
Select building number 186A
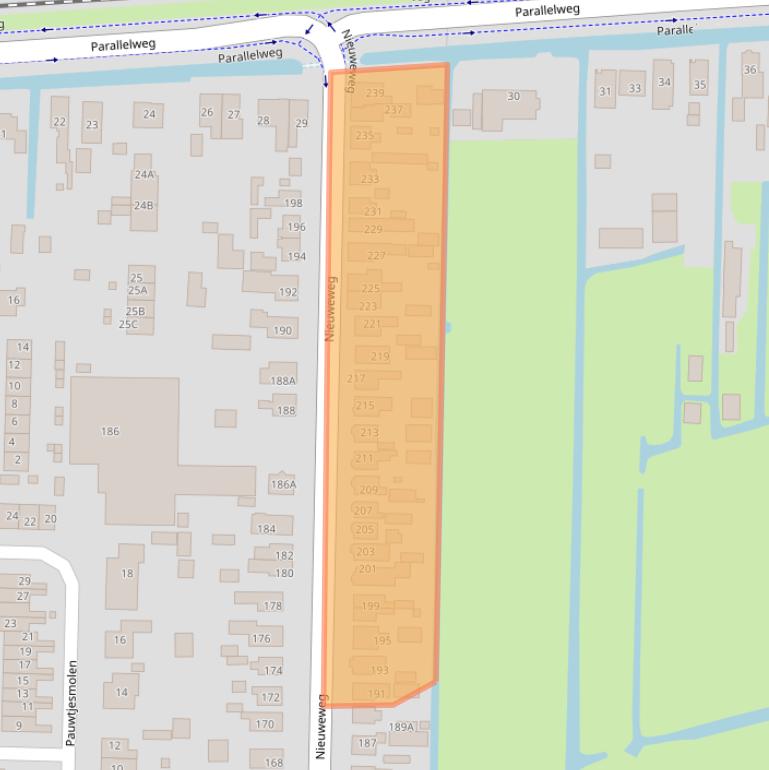coord(283,484)
